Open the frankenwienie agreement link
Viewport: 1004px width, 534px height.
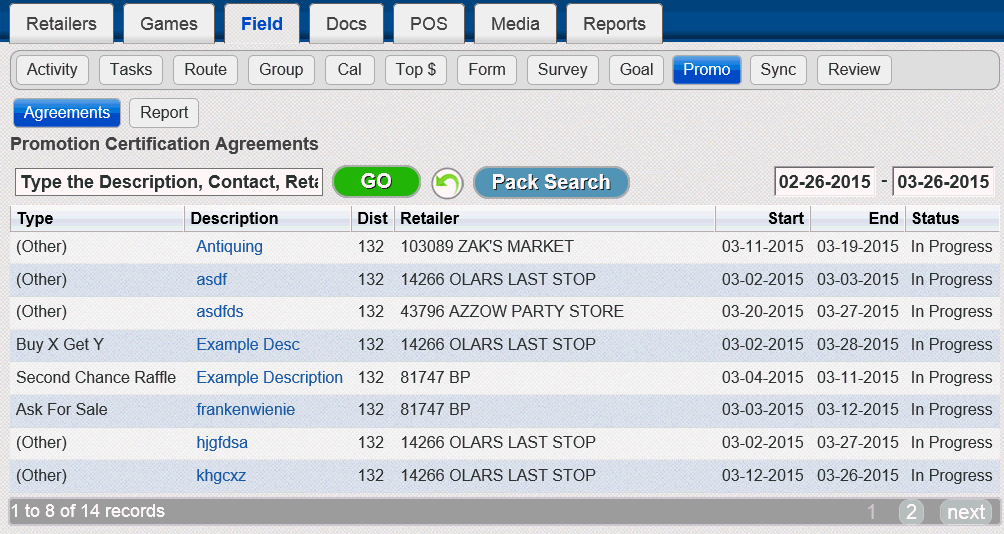(246, 410)
